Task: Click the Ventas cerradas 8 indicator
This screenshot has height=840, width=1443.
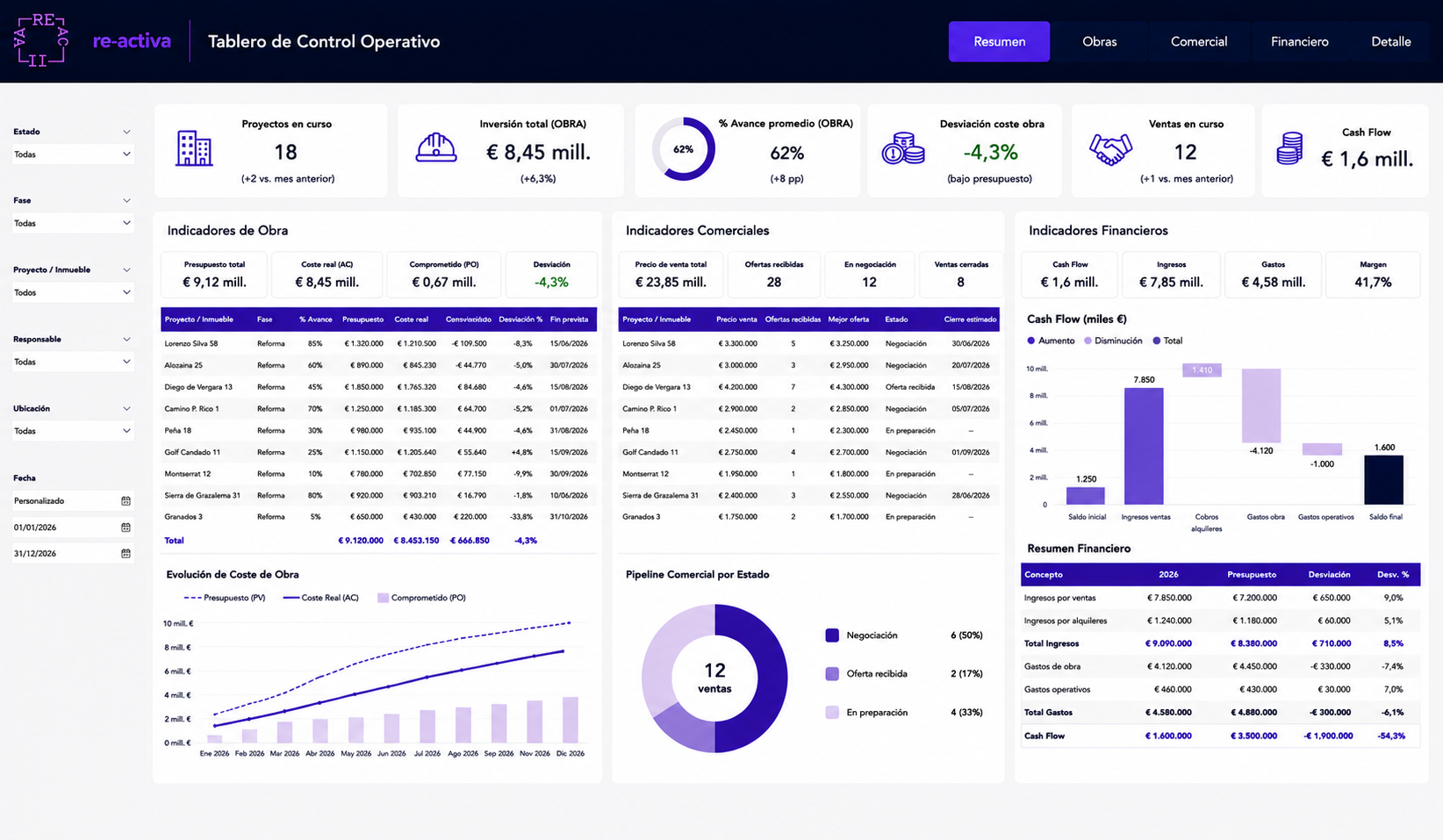Action: pyautogui.click(x=960, y=275)
